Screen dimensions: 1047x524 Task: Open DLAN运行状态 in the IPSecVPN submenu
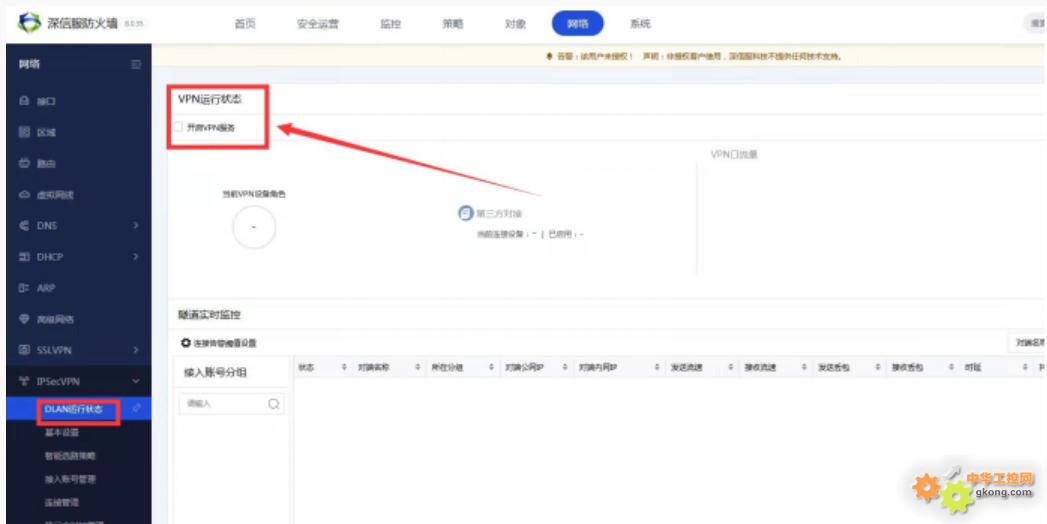[73, 409]
